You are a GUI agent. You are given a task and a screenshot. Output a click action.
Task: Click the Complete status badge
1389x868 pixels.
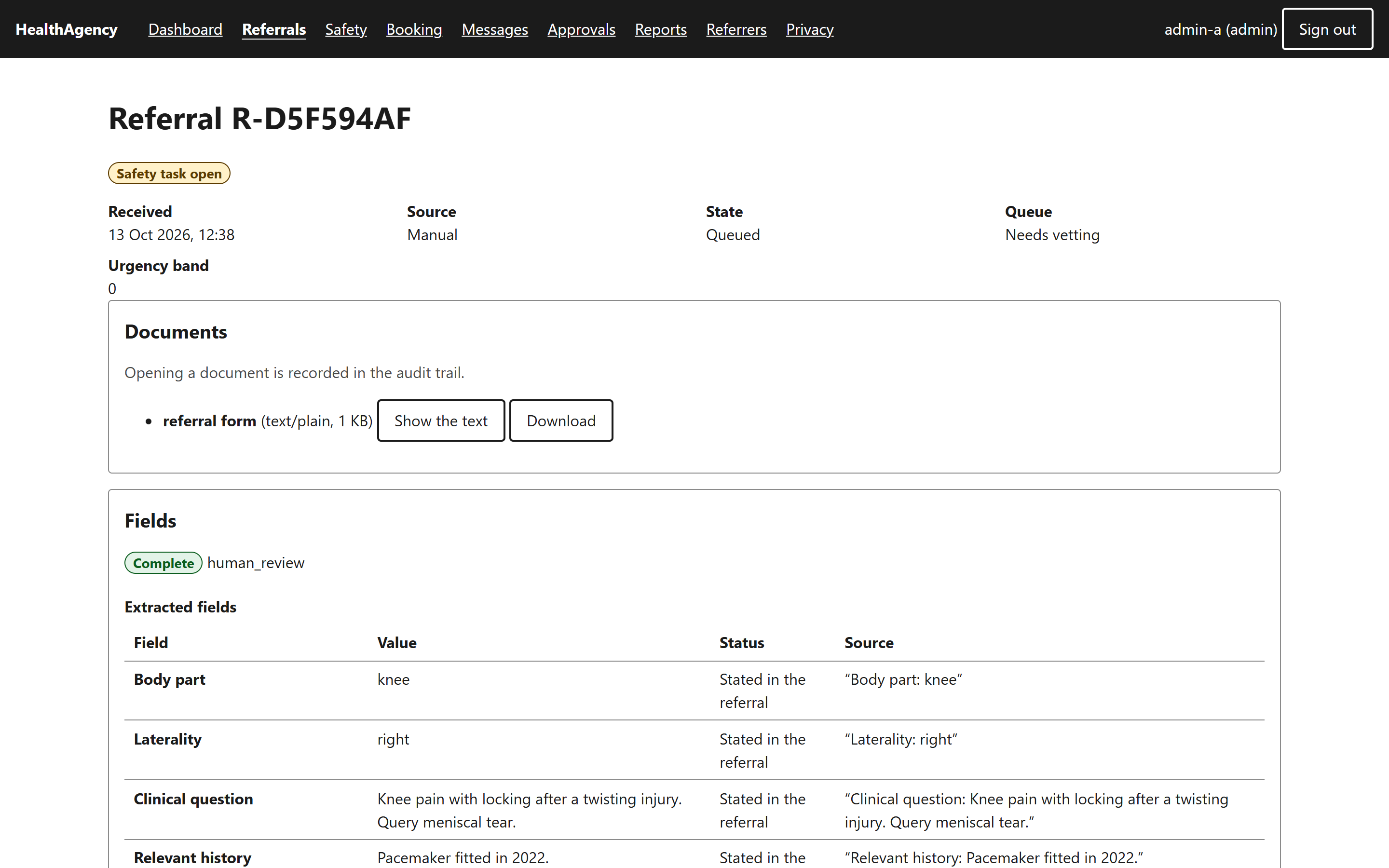pyautogui.click(x=163, y=563)
